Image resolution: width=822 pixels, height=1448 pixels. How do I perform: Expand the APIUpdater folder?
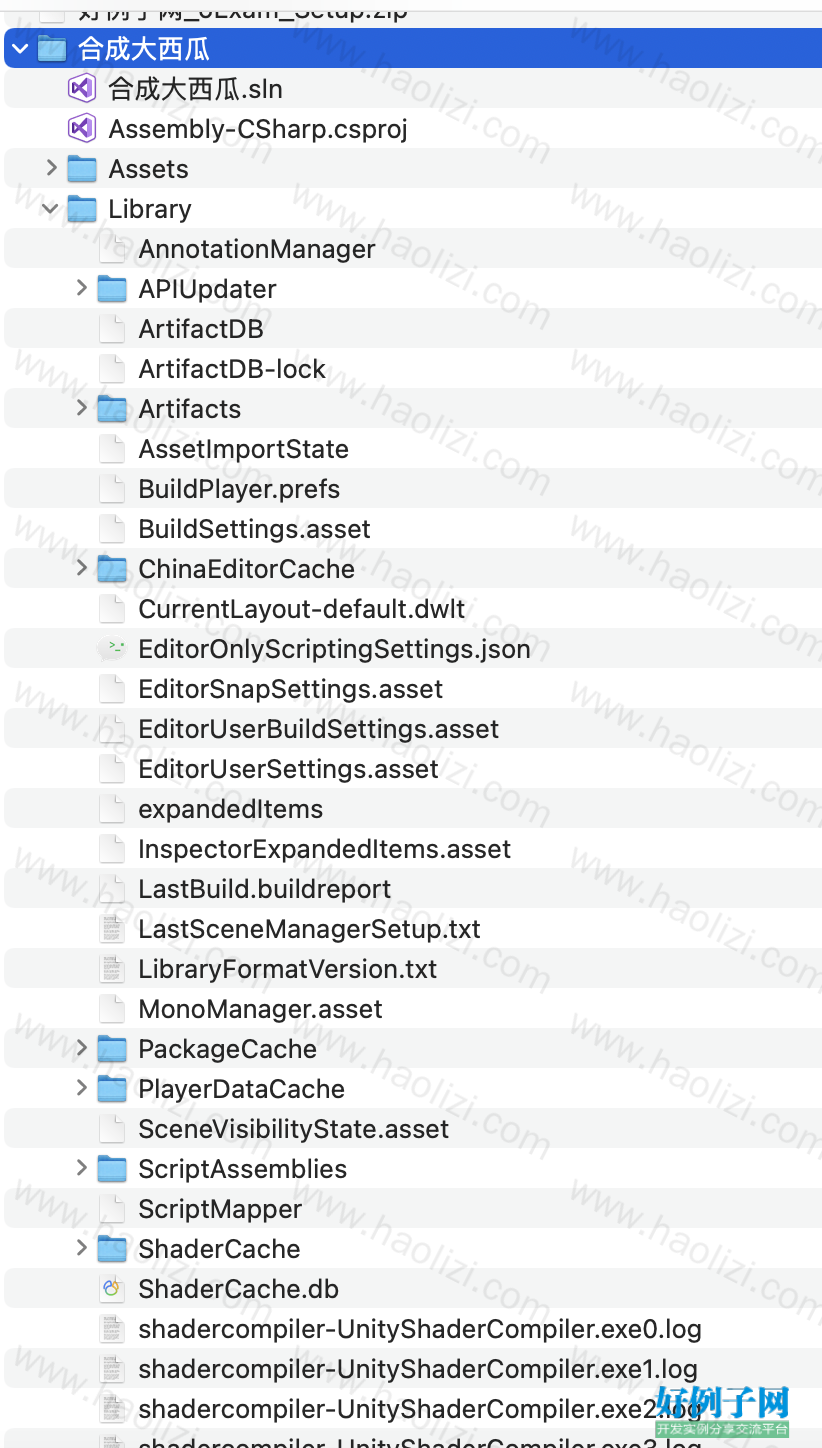coord(82,288)
